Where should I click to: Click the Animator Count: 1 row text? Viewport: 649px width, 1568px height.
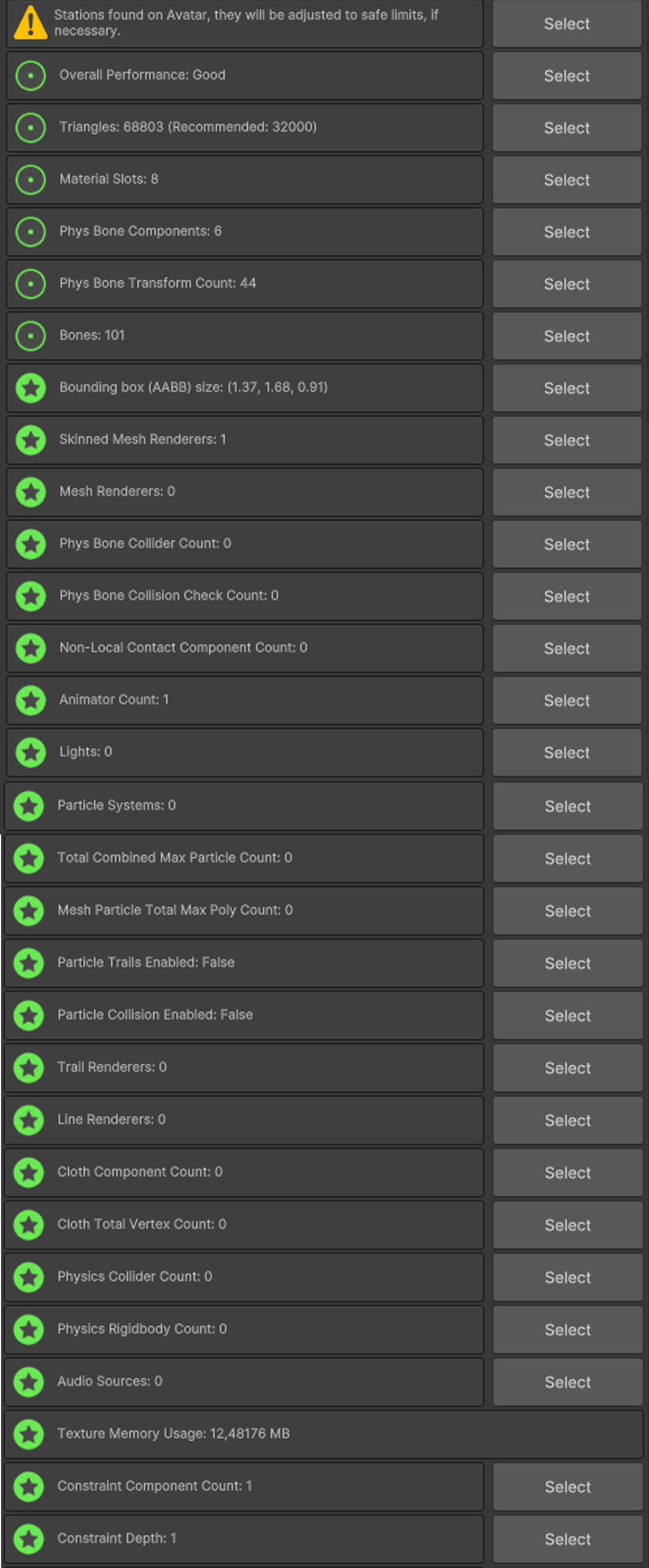point(114,700)
